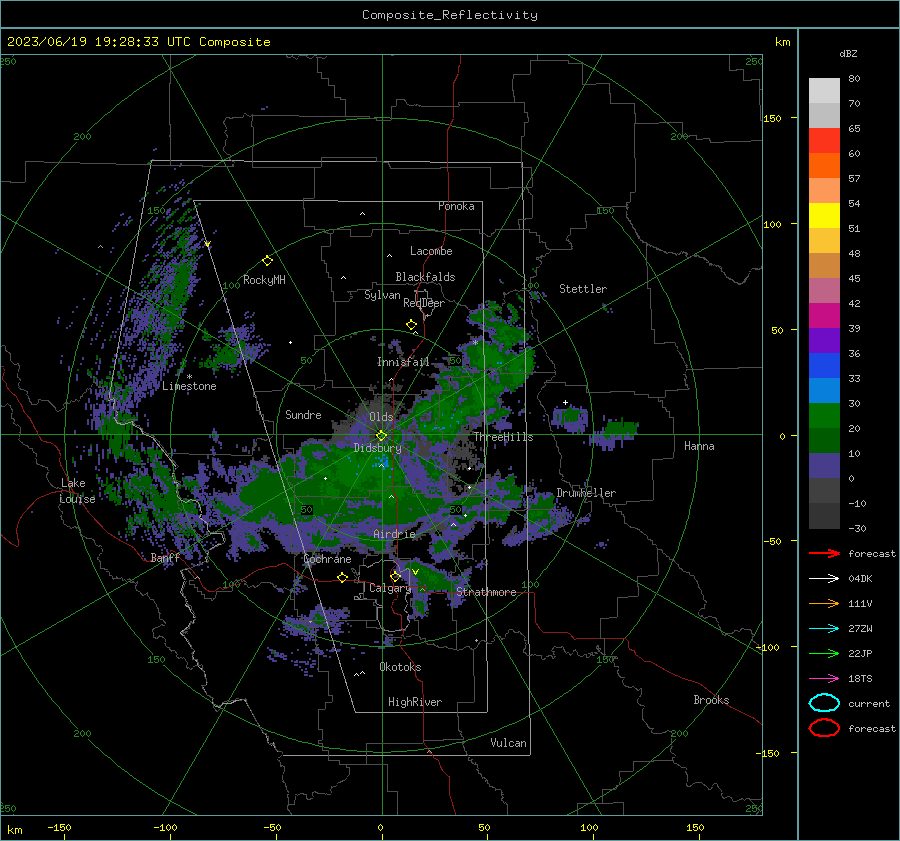
Task: Click the red forecast ellipse icon
Action: point(824,728)
